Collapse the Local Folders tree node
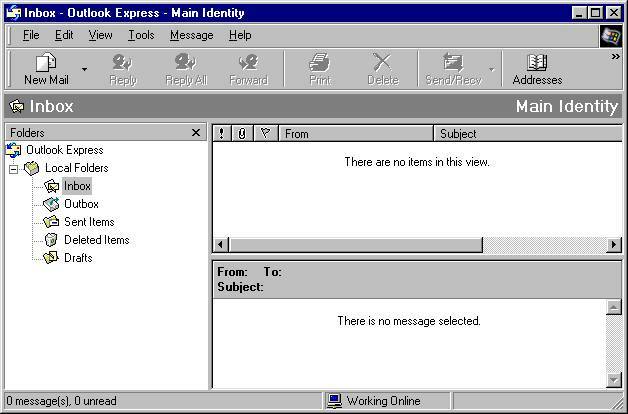Screen dimensions: 628x414 point(13,169)
